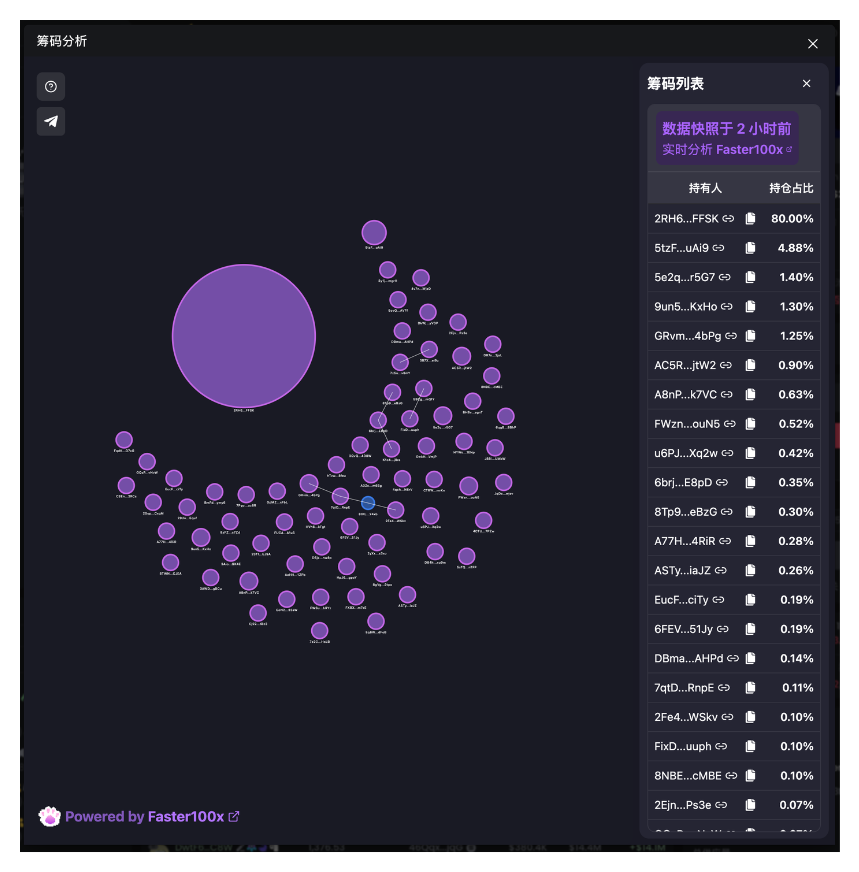This screenshot has height=872, width=859.
Task: Click the Telegram paper plane icon
Action: tap(51, 121)
